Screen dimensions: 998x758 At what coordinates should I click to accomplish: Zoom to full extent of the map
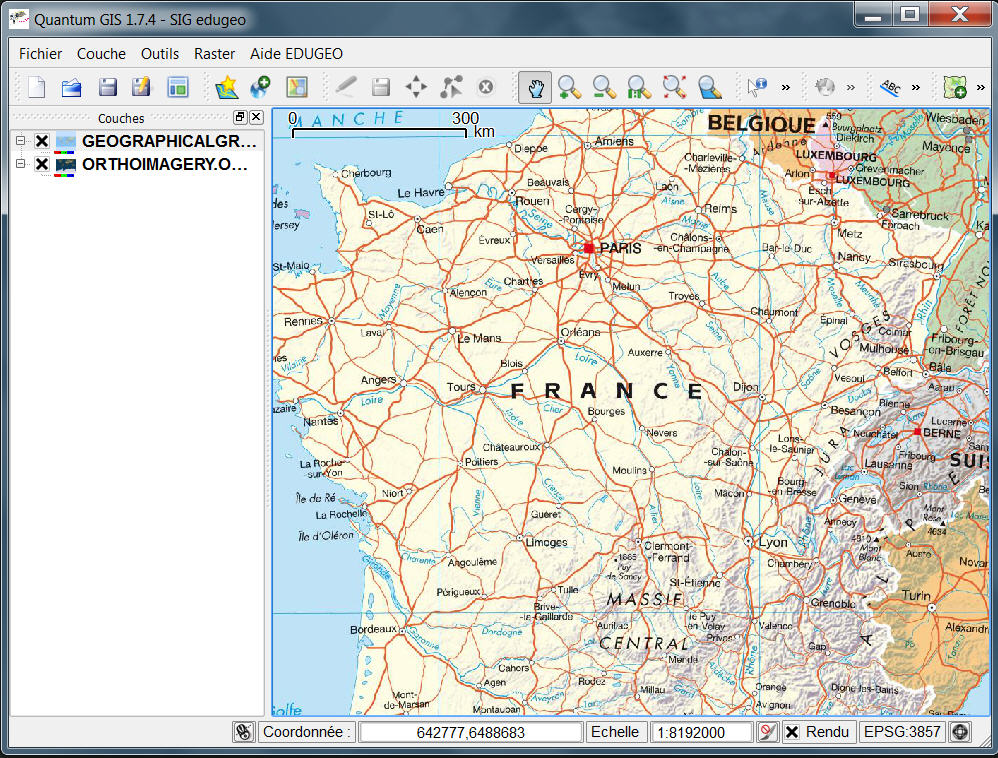(x=674, y=87)
